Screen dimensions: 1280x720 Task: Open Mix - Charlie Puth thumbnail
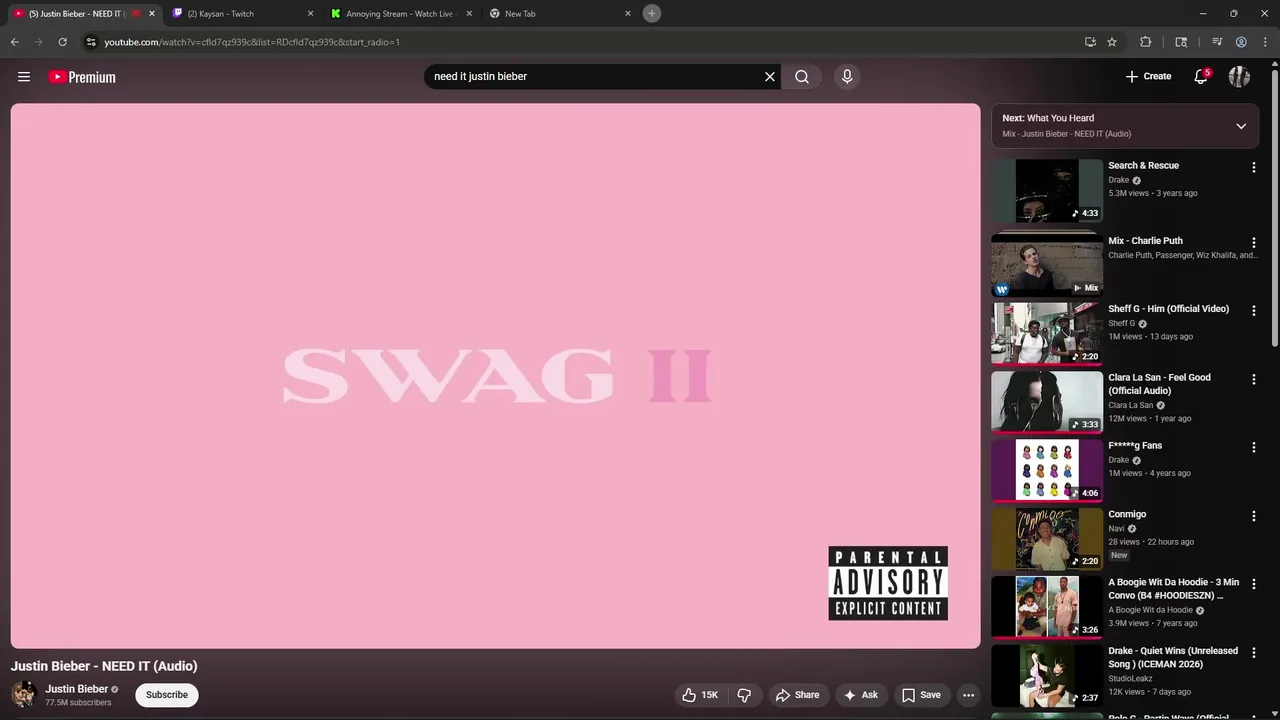pyautogui.click(x=1047, y=265)
